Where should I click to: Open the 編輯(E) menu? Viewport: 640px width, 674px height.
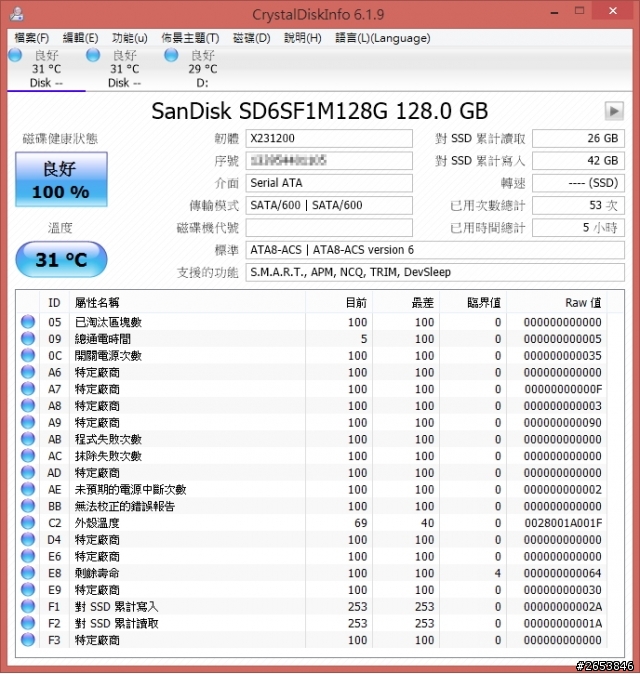(x=80, y=38)
